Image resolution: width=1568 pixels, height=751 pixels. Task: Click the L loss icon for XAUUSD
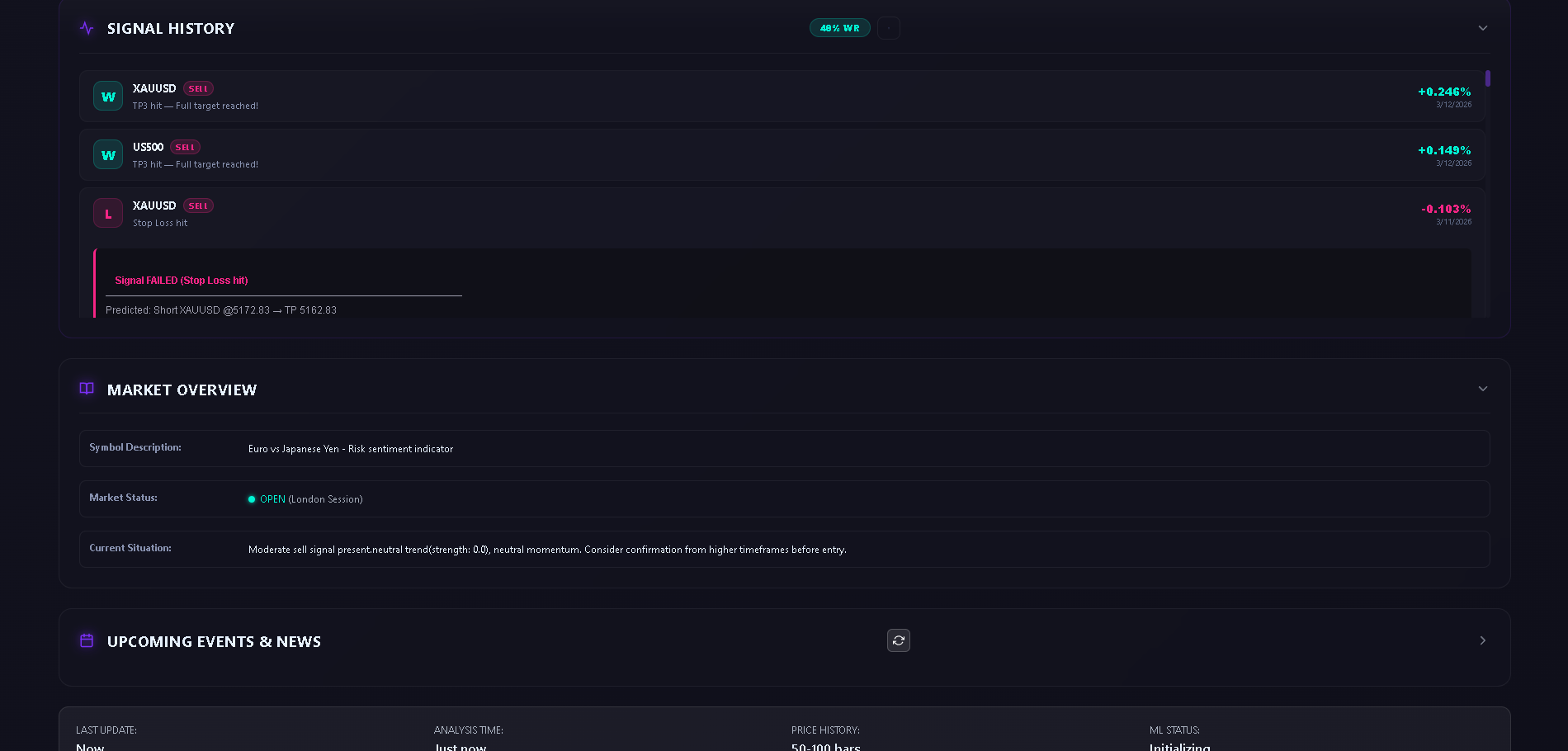[x=108, y=214]
